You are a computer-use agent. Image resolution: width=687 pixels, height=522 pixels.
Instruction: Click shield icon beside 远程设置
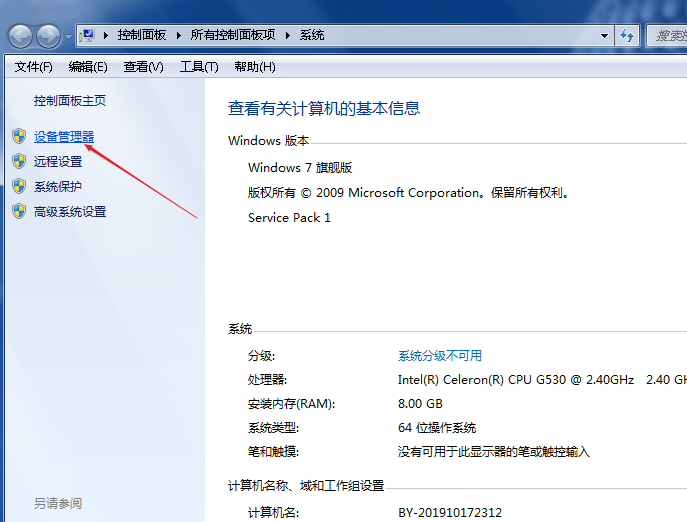(x=19, y=161)
